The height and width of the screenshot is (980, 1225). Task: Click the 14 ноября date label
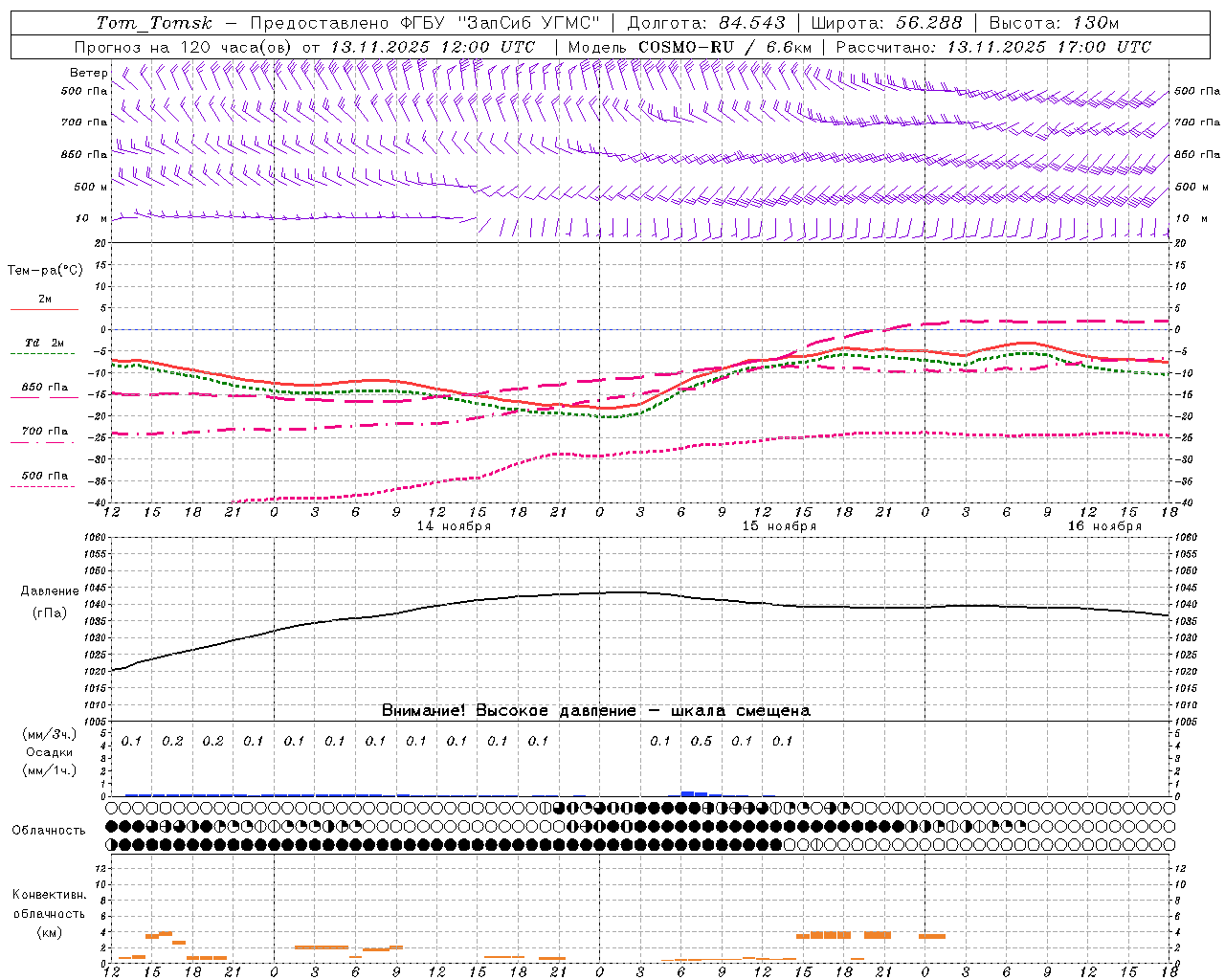[x=454, y=526]
